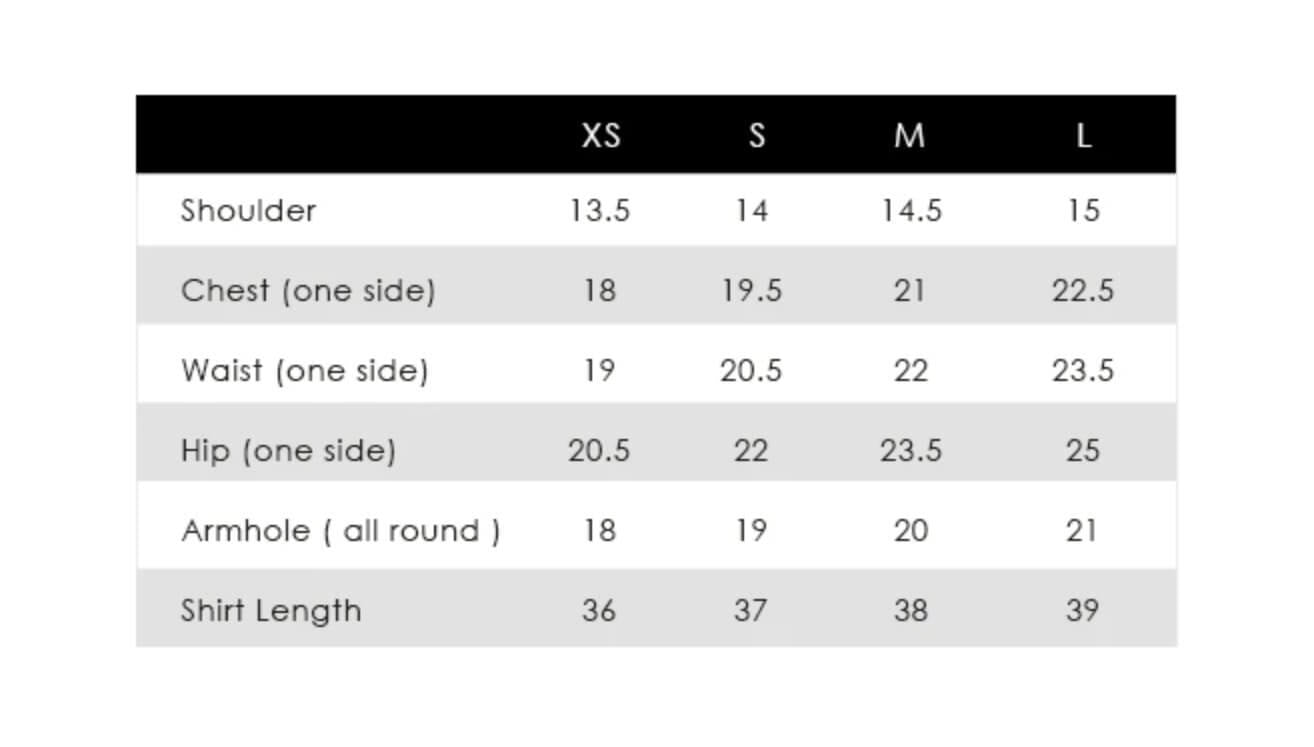The image size is (1314, 747).
Task: Click the Waist XS value 19
Action: pyautogui.click(x=599, y=371)
